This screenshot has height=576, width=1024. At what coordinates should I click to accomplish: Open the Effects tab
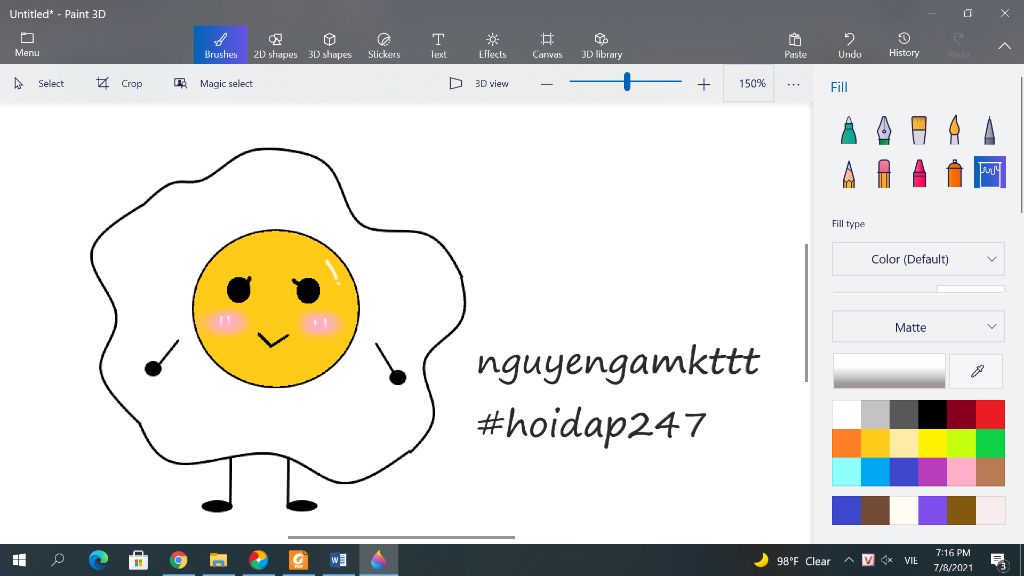[492, 44]
